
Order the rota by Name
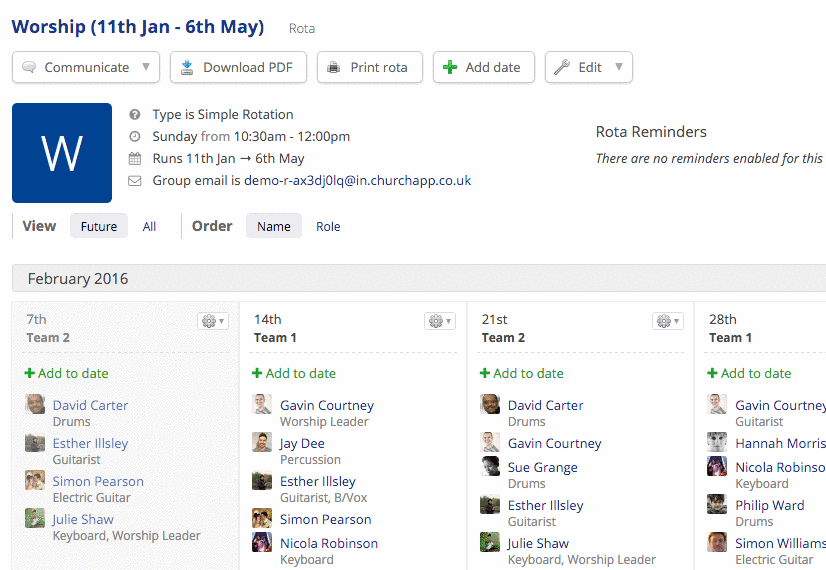coord(274,226)
